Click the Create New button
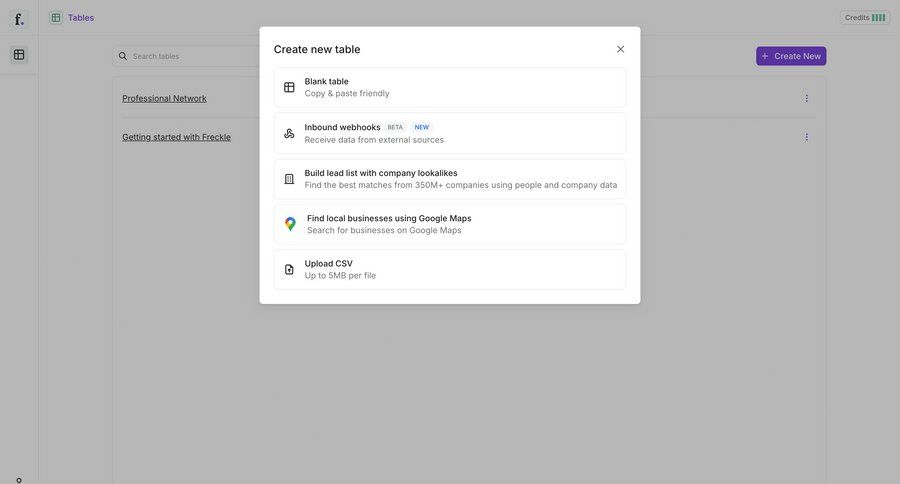 (x=791, y=56)
